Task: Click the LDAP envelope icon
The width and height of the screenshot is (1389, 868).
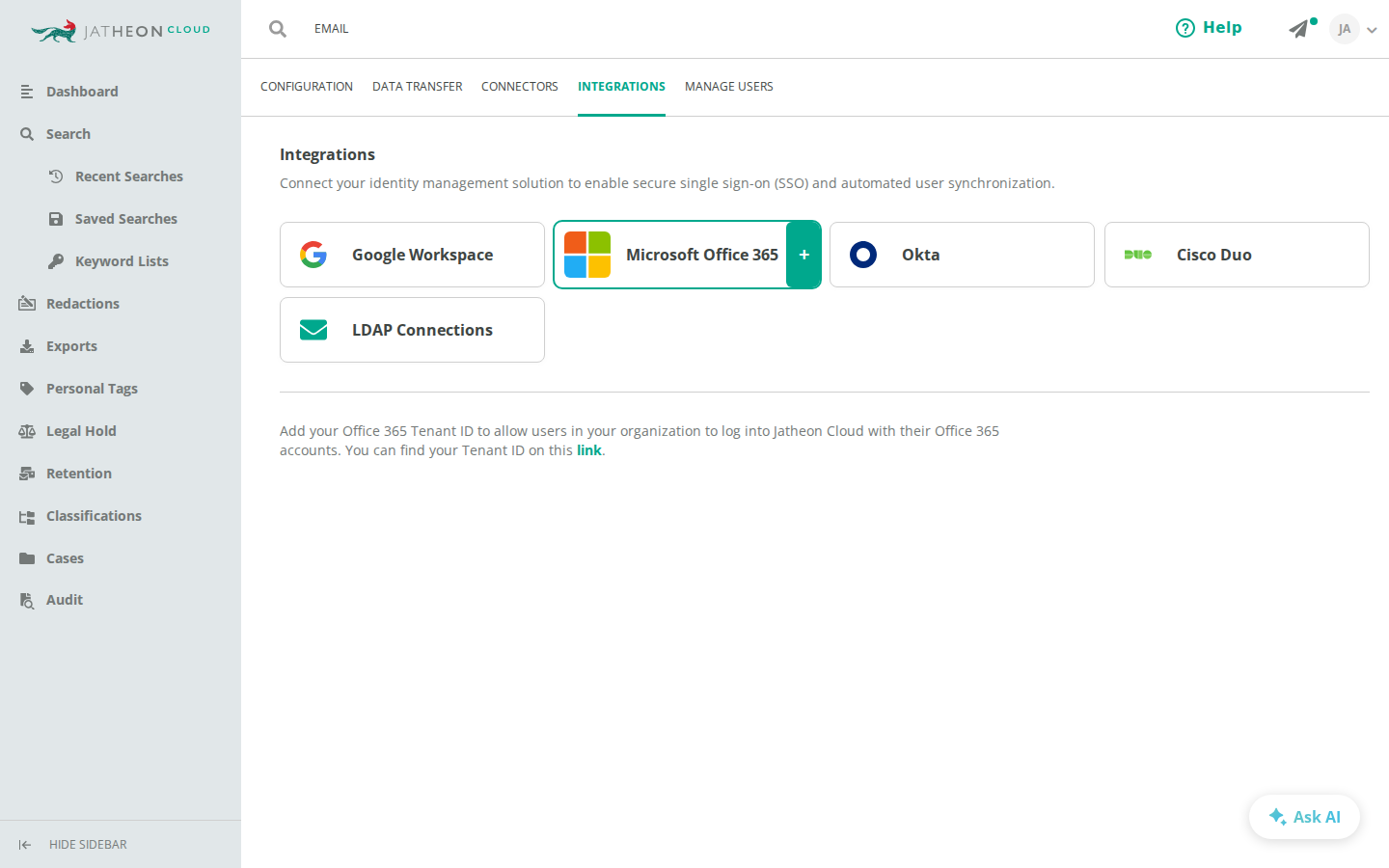Action: tap(313, 330)
